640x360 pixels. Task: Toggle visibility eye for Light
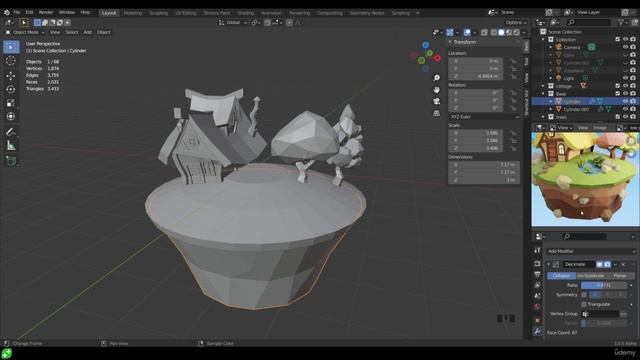[625, 78]
